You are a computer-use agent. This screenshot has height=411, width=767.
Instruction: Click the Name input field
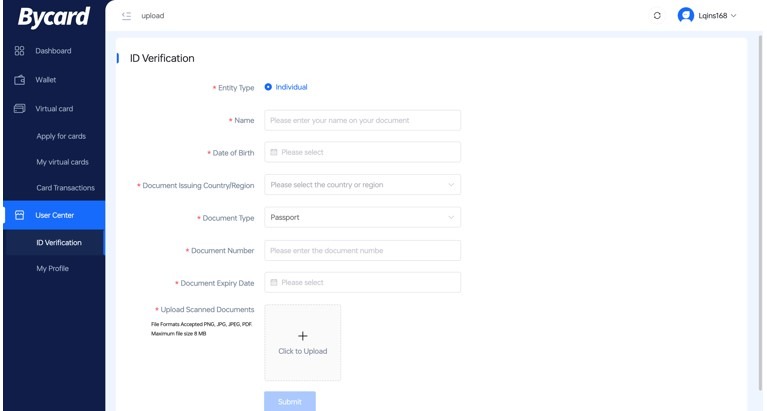pyautogui.click(x=362, y=120)
